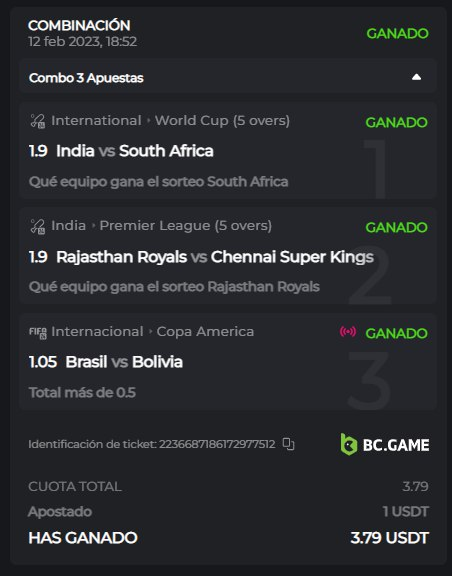Click the pink live broadcast icon
452x576 pixels.
(348, 332)
